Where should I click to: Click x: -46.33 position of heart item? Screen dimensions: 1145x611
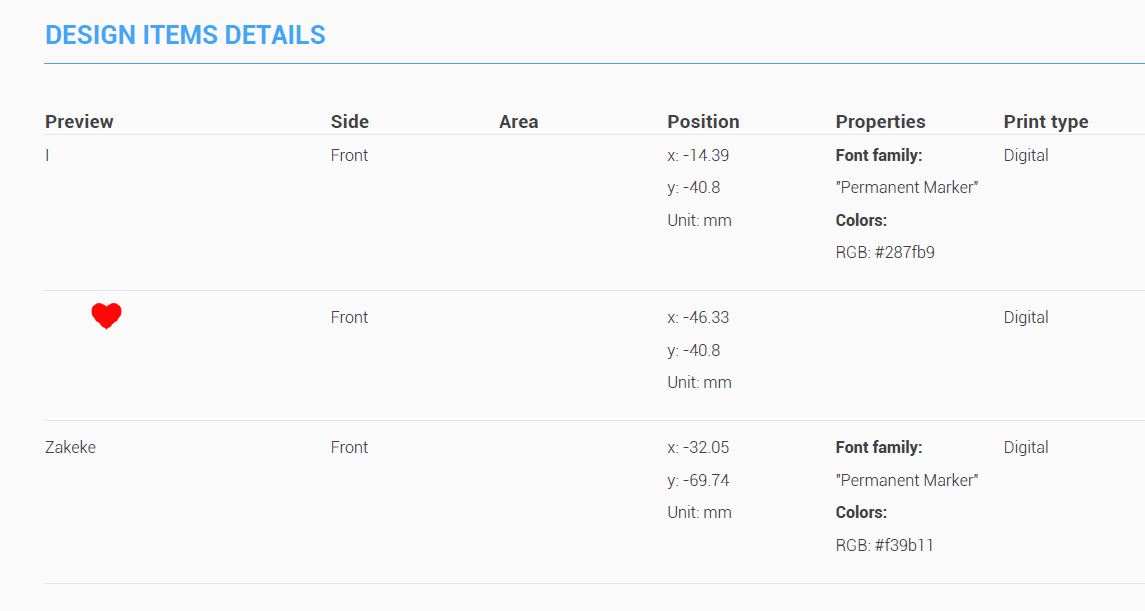(698, 318)
